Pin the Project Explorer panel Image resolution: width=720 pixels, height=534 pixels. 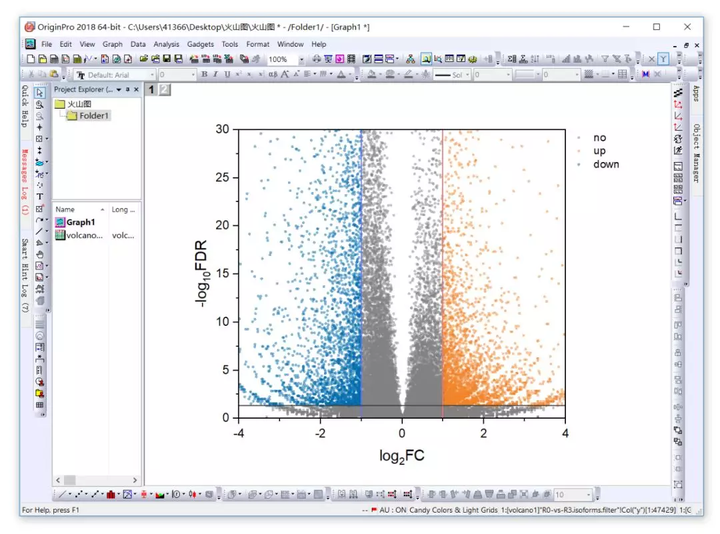[x=128, y=90]
